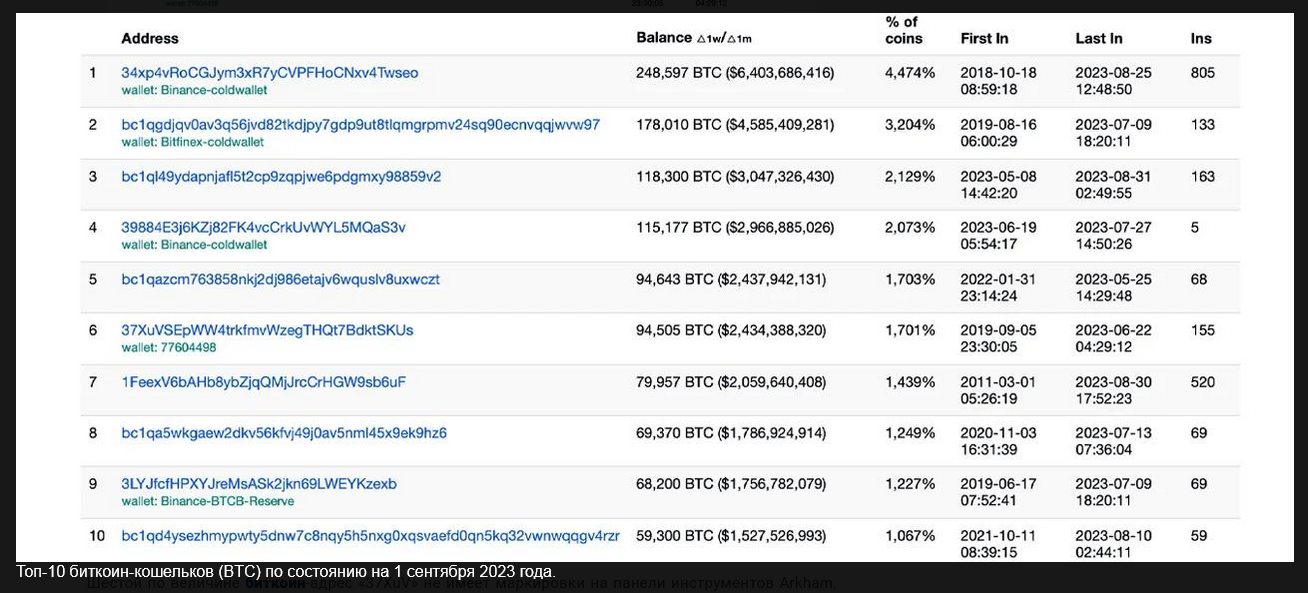The height and width of the screenshot is (593, 1308).
Task: Open address 34xp4vRoCGJym3xR7yCVPFHoCNxv4Twseo
Action: (270, 73)
